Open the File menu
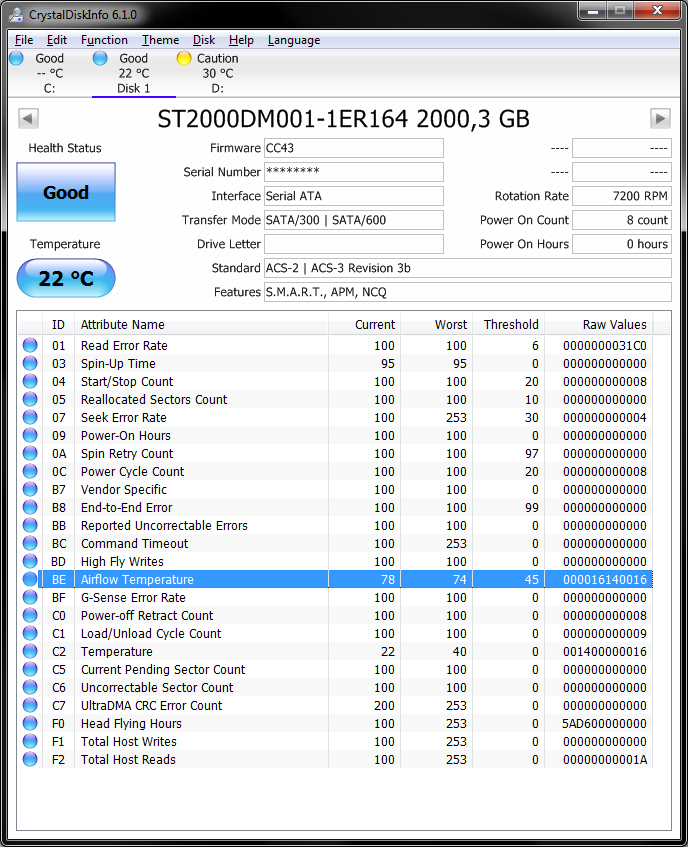The height and width of the screenshot is (847, 688). [24, 40]
